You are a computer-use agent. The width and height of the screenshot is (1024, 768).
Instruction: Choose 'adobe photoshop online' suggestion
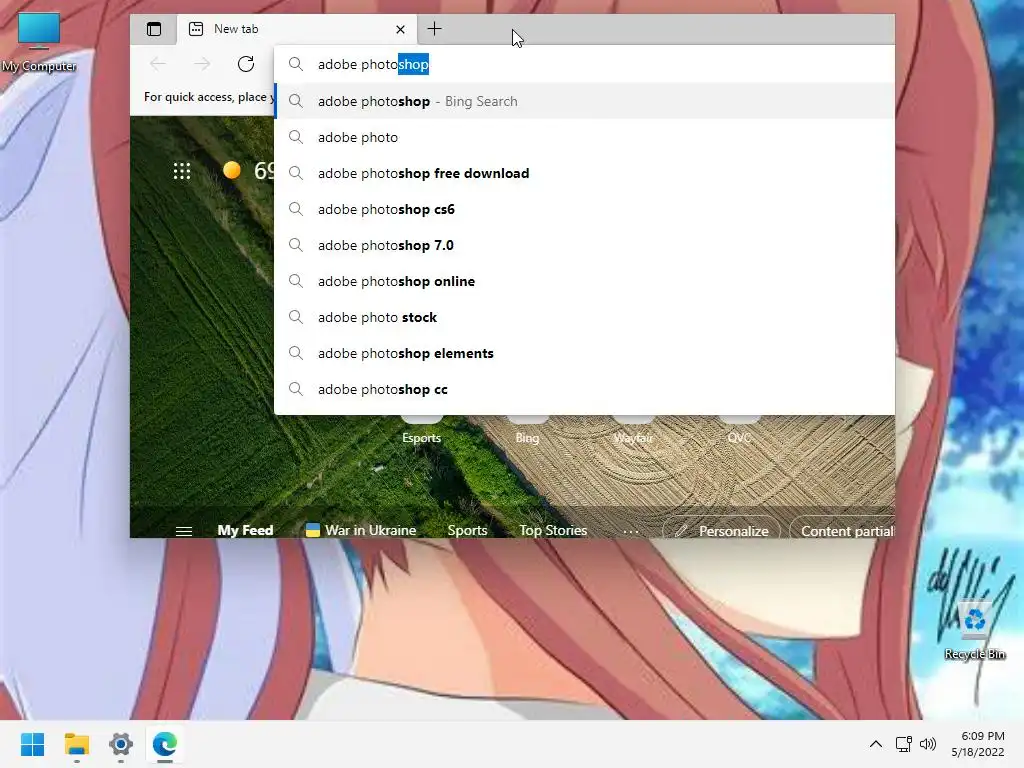[x=584, y=281]
